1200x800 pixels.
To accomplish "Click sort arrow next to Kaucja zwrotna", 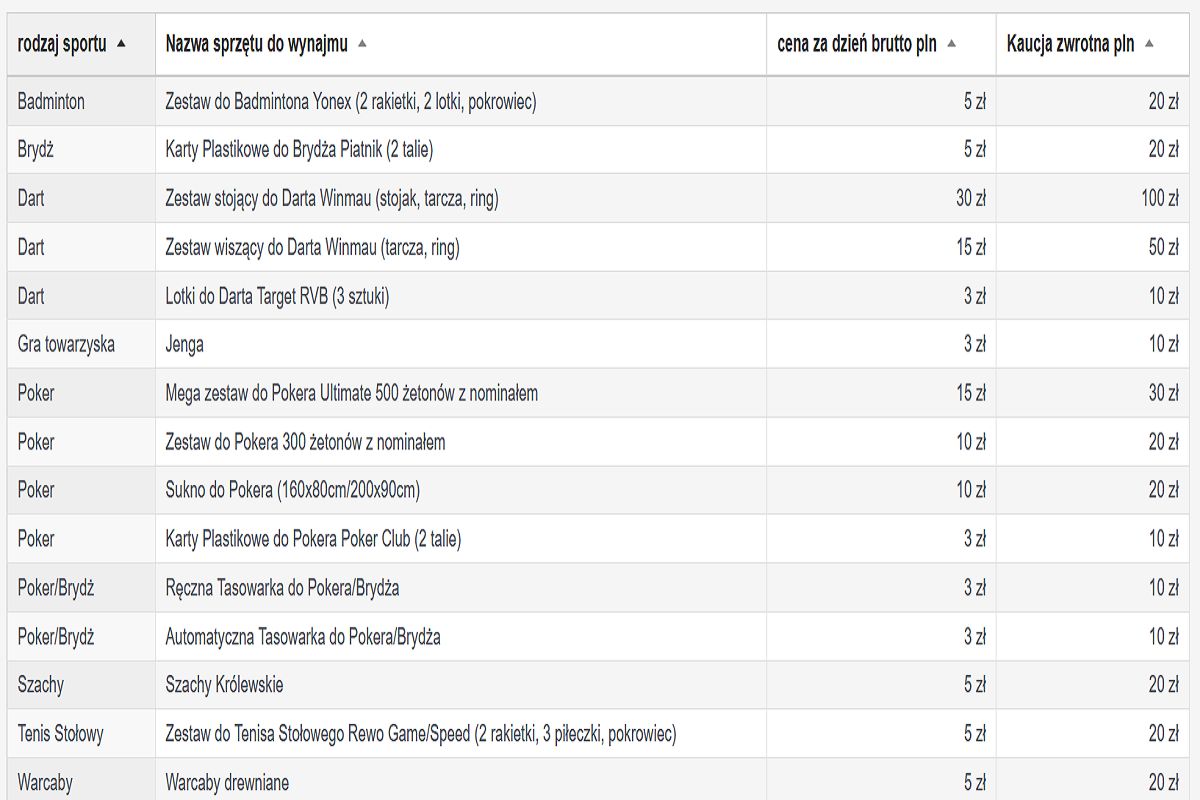I will [1149, 44].
